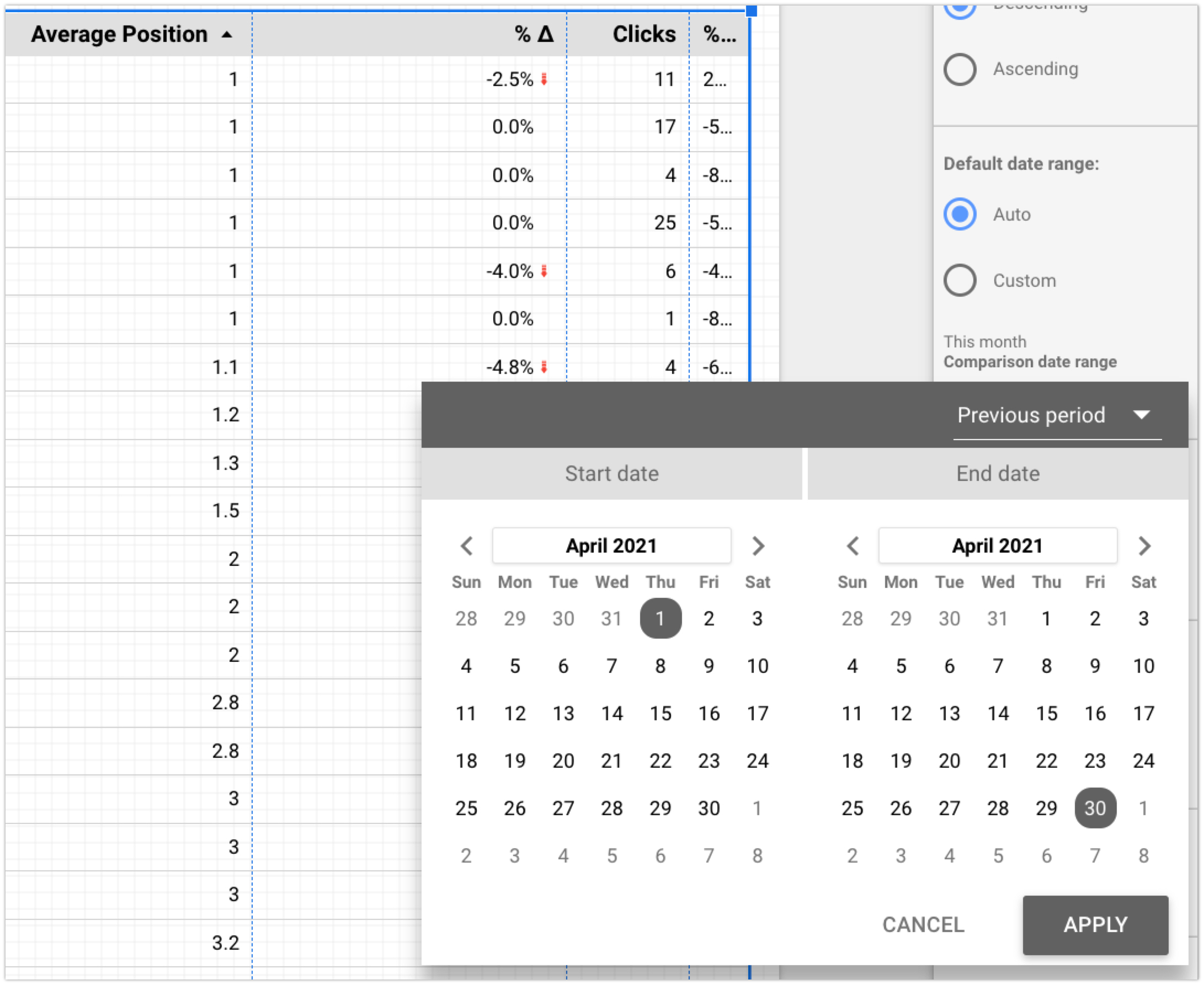Go to previous month in end date calendar

tap(853, 547)
